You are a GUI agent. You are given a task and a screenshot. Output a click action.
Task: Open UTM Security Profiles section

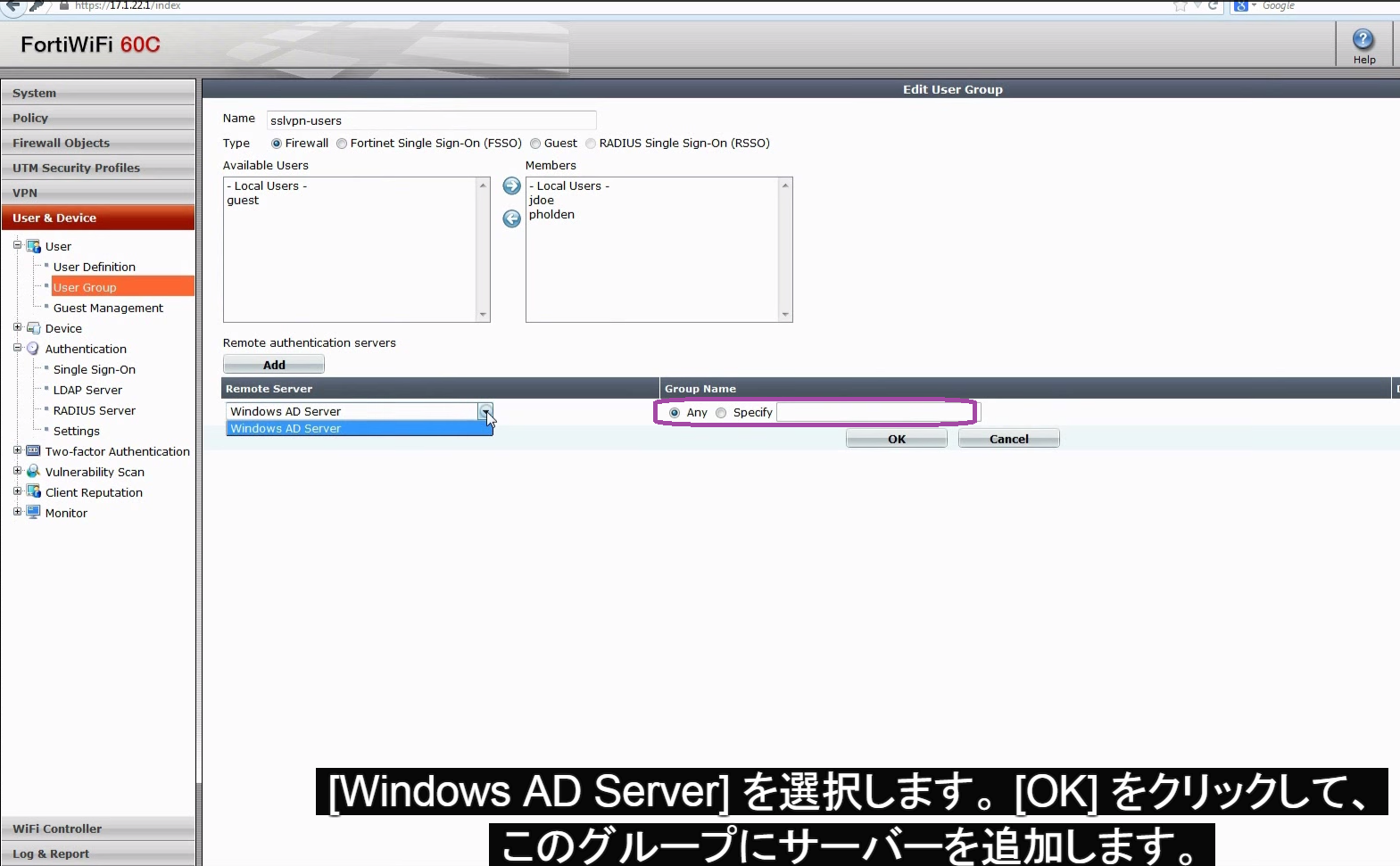(x=98, y=168)
